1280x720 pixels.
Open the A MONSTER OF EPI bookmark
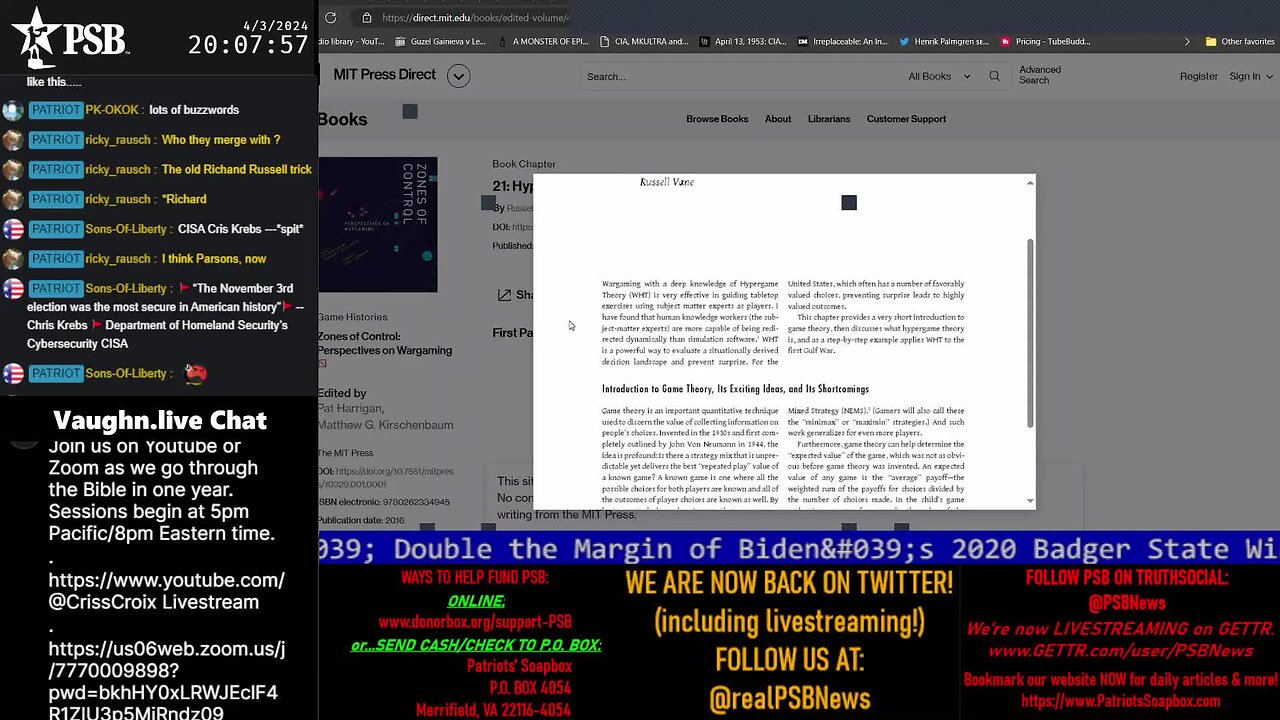coord(543,42)
